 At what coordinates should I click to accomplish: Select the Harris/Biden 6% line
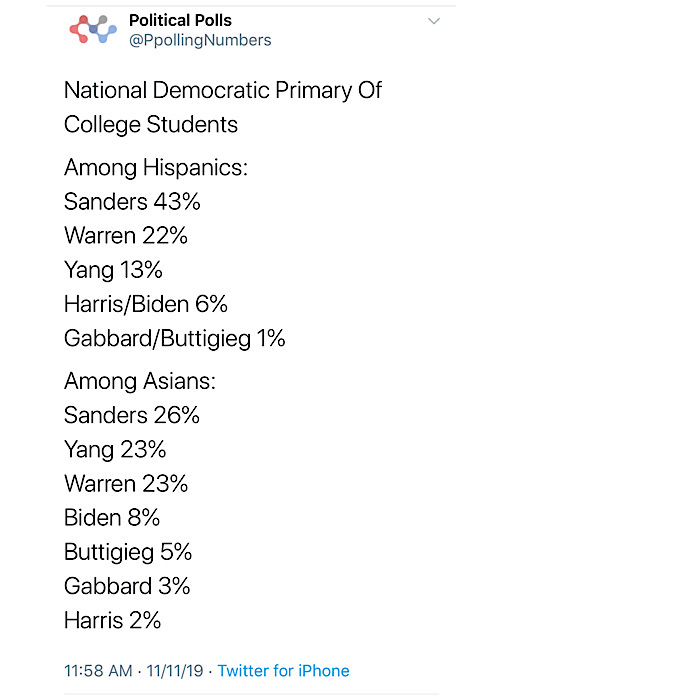point(146,304)
